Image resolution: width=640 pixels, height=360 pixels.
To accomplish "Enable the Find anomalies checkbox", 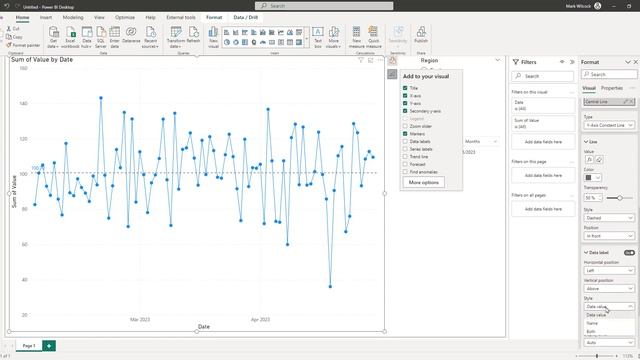I will click(x=405, y=172).
